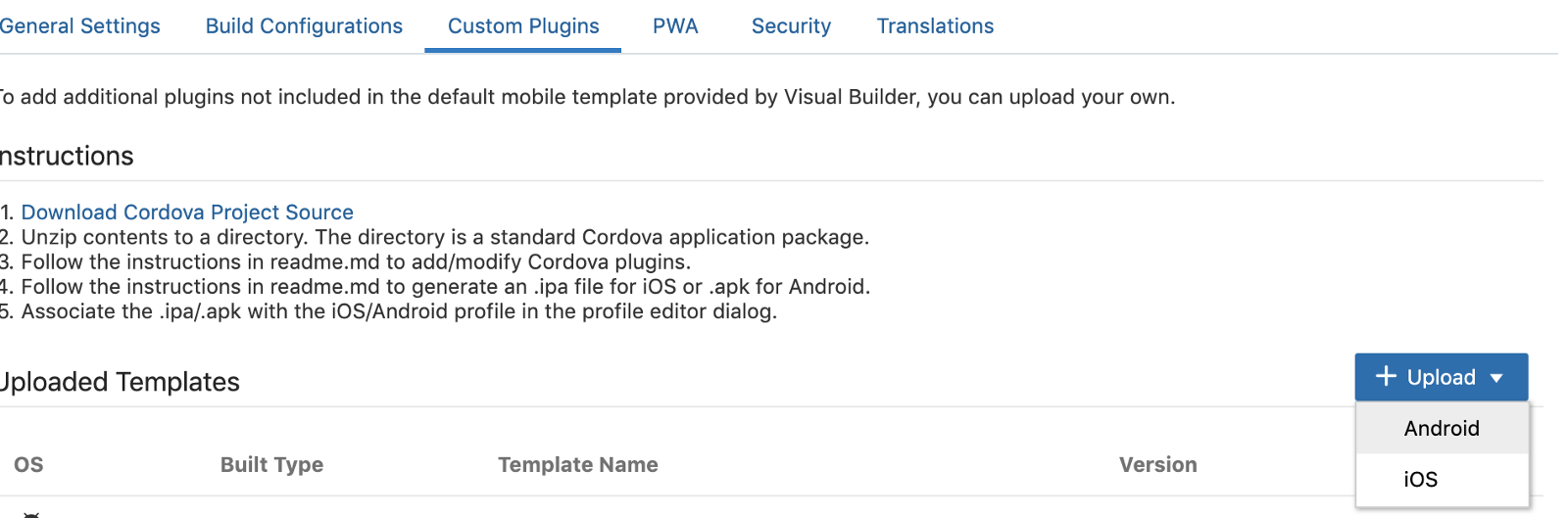Go to the PWA tab
Screen dimensions: 1568x518
click(675, 26)
